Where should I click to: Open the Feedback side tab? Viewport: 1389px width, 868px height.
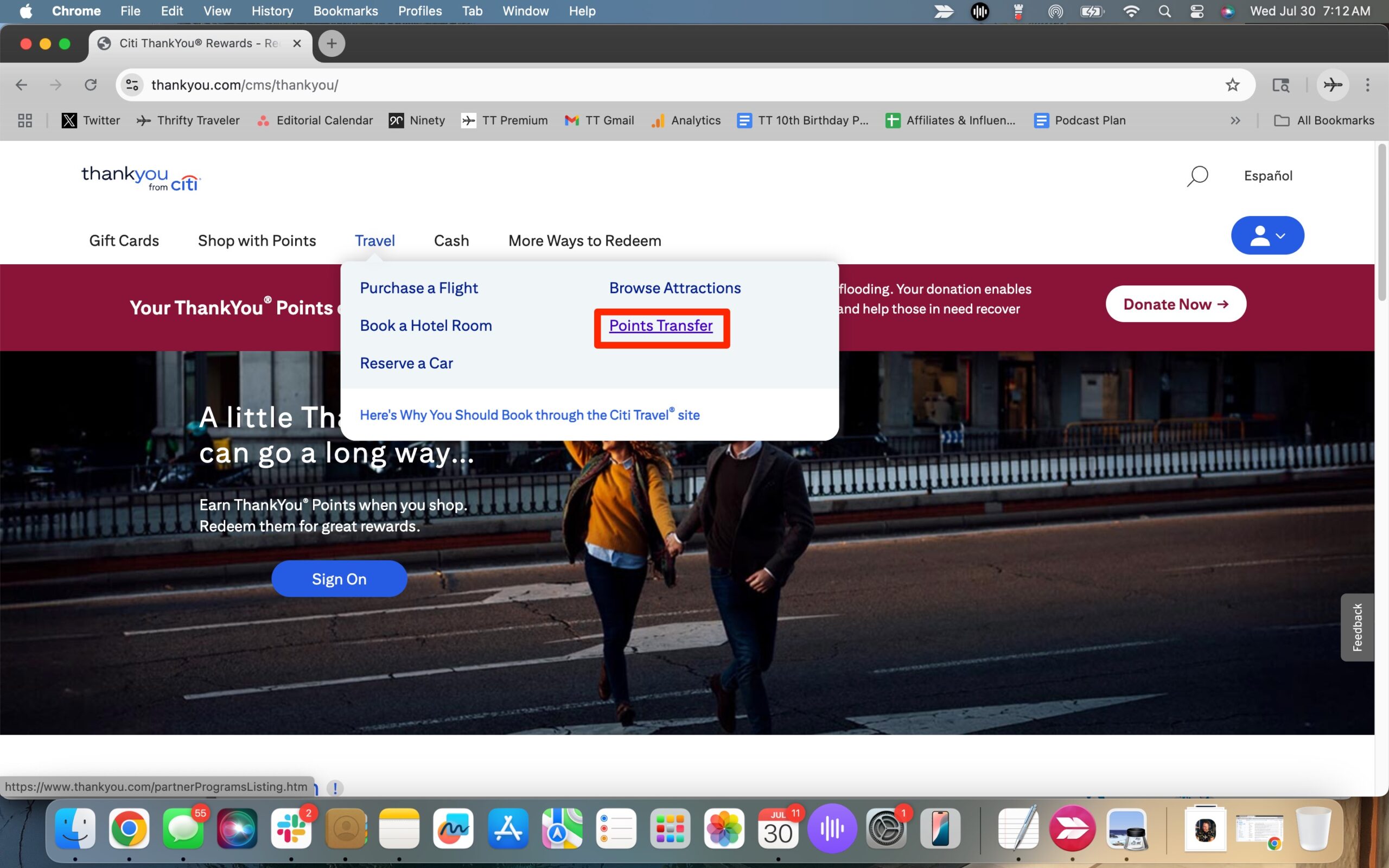click(x=1357, y=627)
